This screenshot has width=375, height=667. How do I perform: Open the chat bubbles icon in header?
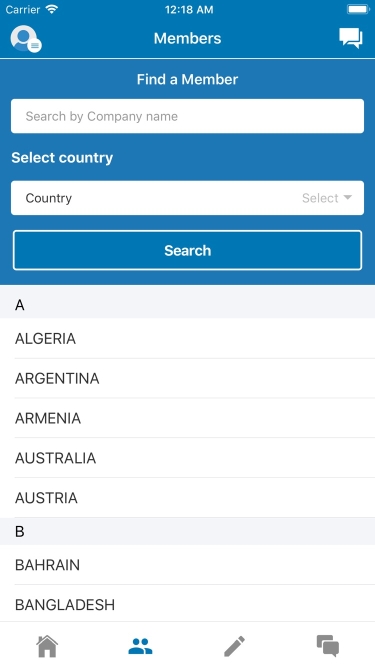coord(351,38)
